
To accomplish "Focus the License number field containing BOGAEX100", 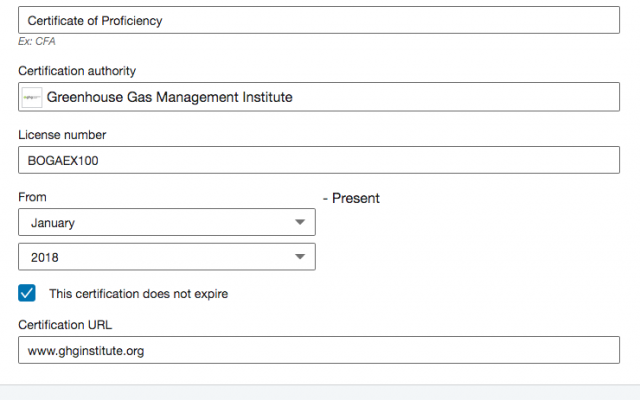I will tap(319, 160).
